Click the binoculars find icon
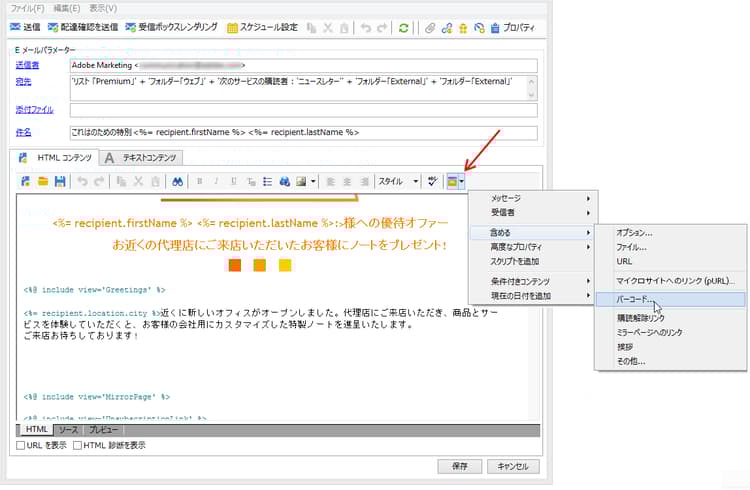Viewport: 750px width, 490px height. [177, 181]
